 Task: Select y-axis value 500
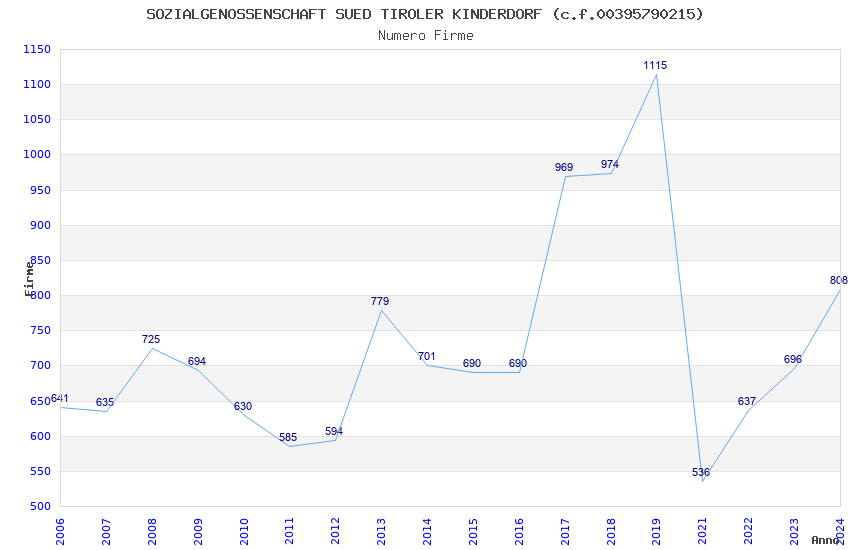[x=41, y=507]
